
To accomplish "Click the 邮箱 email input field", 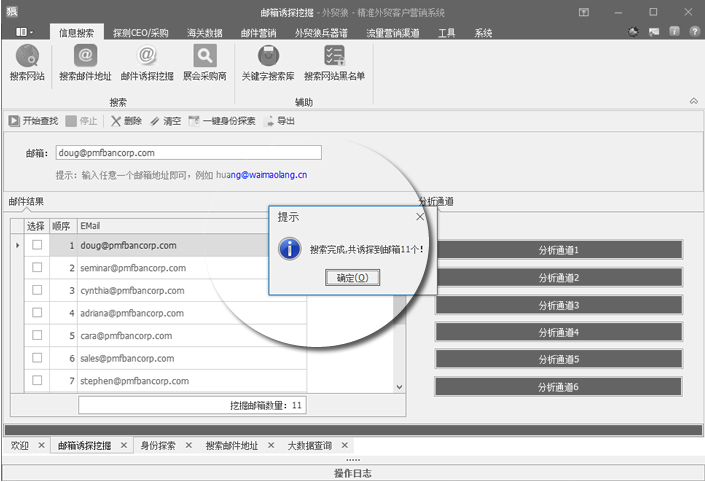I will pyautogui.click(x=188, y=153).
